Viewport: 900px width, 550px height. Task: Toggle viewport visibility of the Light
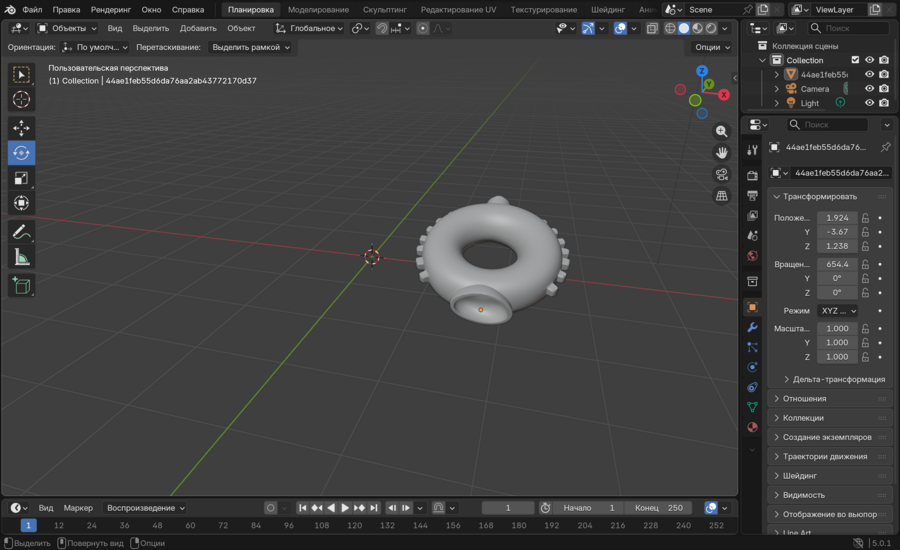click(869, 103)
